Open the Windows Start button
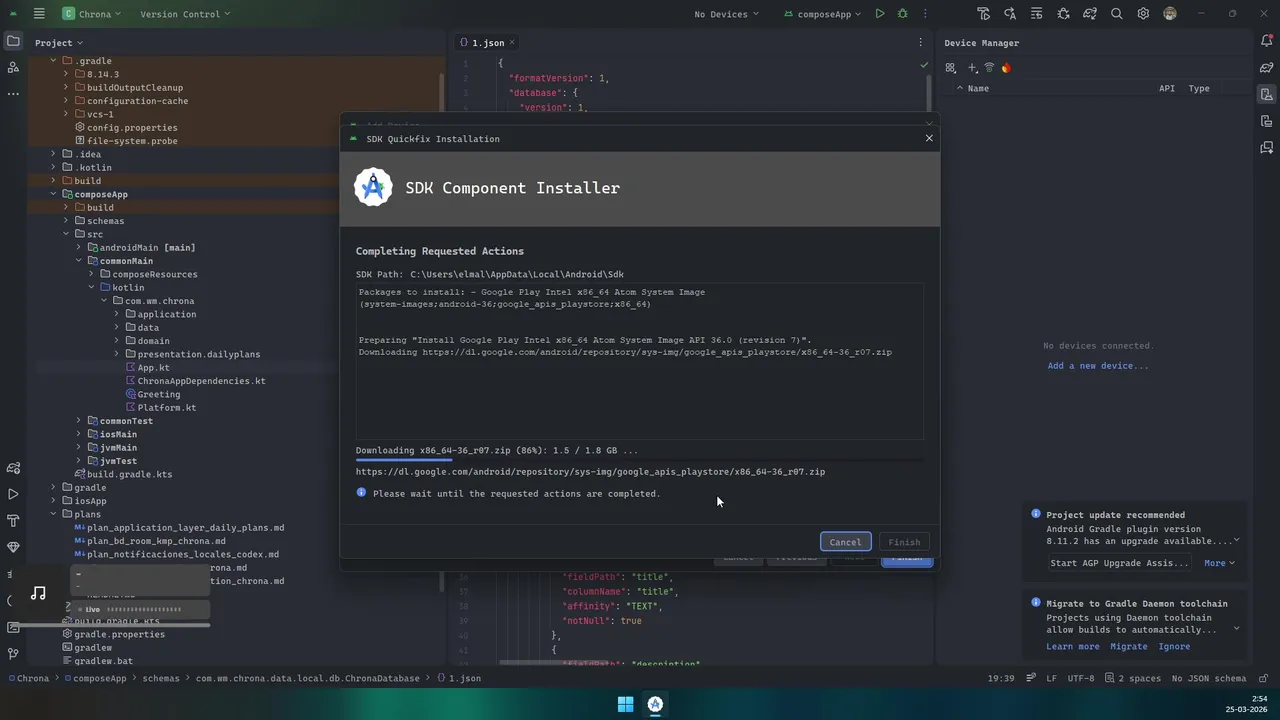The width and height of the screenshot is (1280, 720). click(625, 704)
